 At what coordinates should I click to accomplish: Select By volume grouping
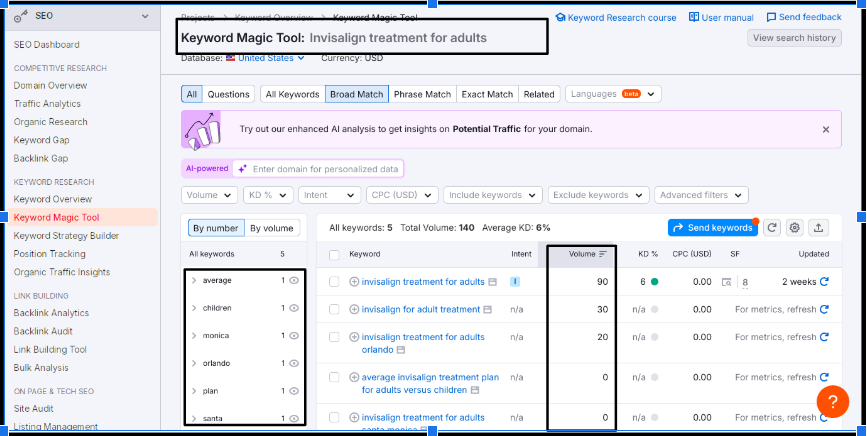(x=272, y=228)
